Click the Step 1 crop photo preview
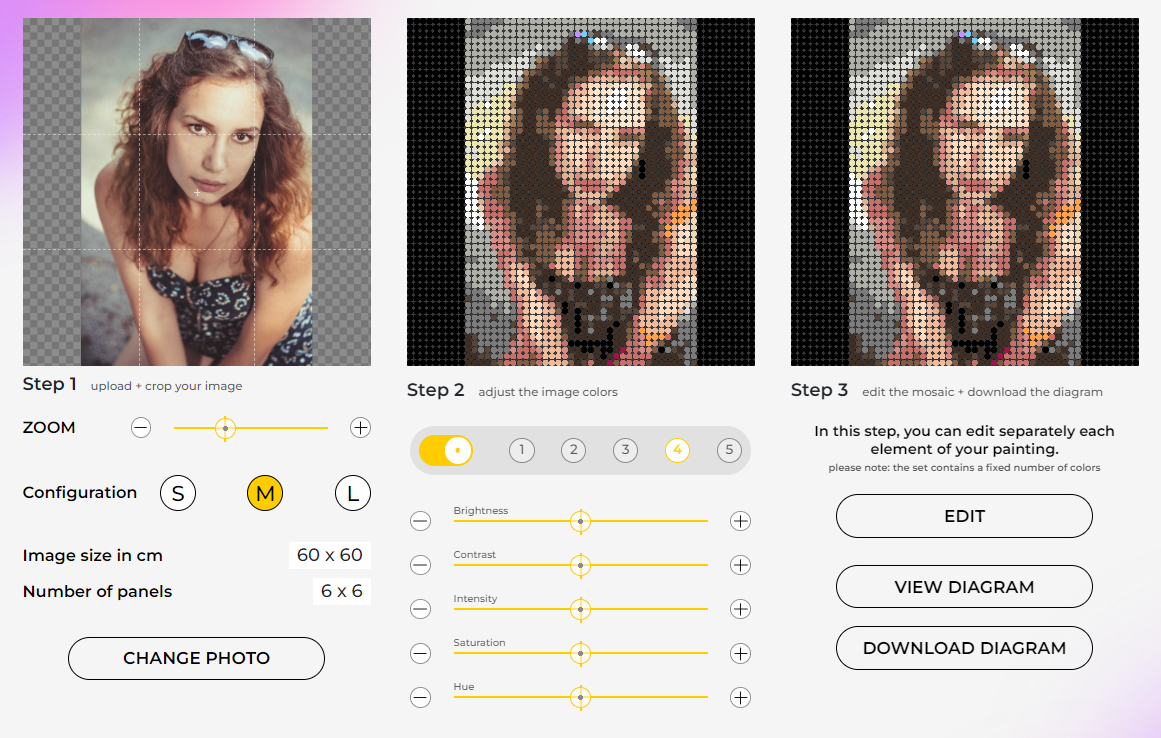 click(197, 192)
